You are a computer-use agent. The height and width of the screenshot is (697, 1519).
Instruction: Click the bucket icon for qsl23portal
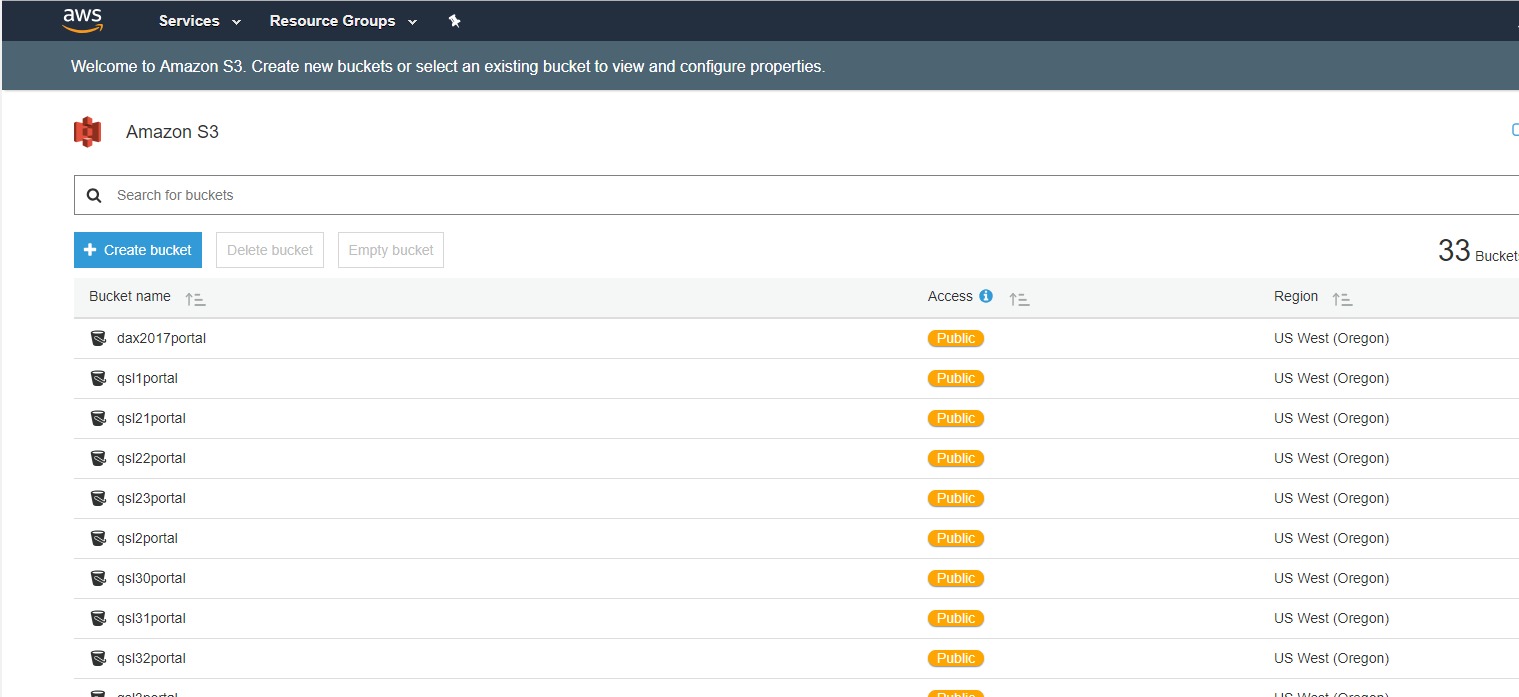coord(98,498)
